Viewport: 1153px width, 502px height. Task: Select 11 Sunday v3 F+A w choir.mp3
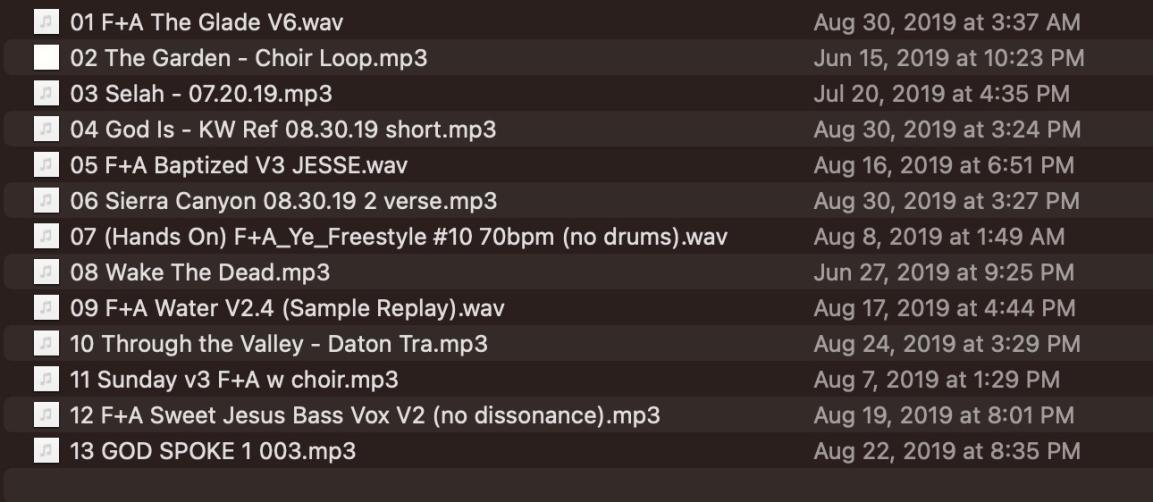coord(234,380)
